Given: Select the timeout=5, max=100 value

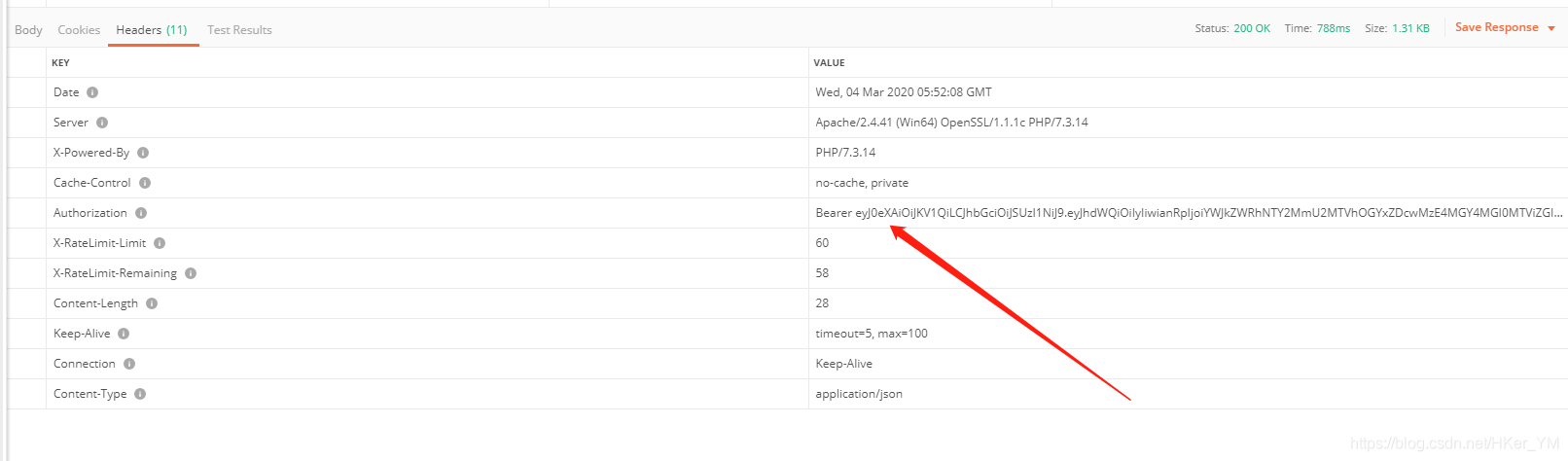Looking at the screenshot, I should point(872,334).
